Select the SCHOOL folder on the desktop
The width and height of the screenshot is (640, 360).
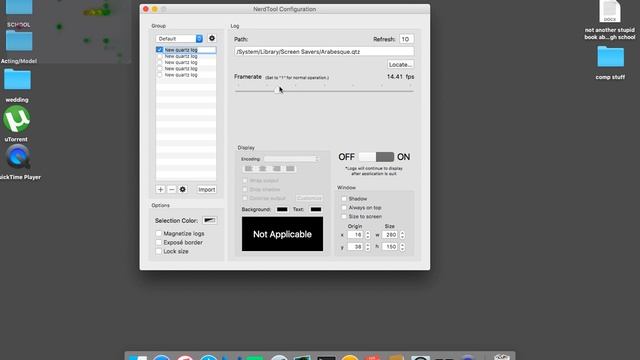[18, 7]
